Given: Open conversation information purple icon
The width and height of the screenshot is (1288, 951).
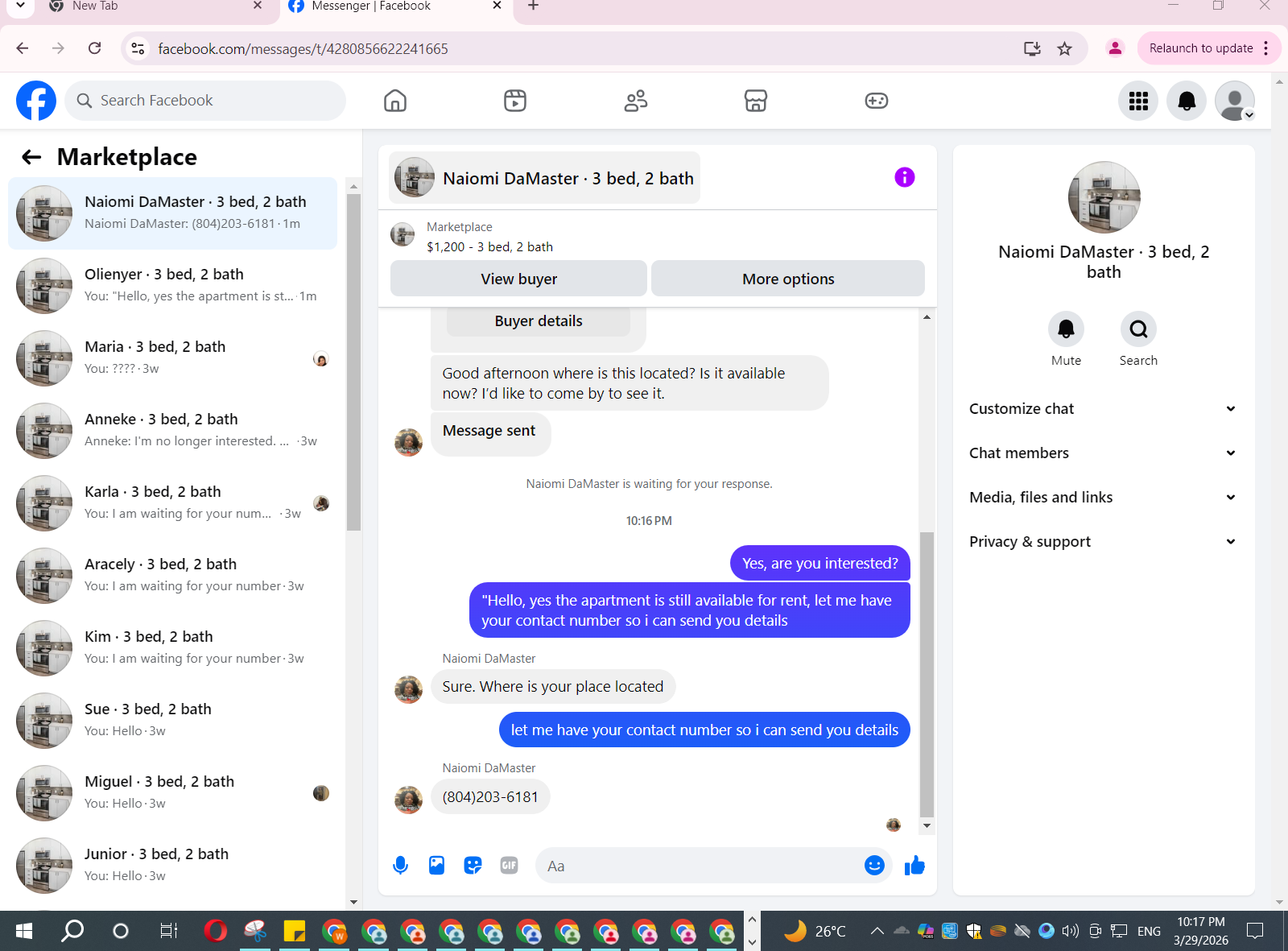Looking at the screenshot, I should point(905,177).
